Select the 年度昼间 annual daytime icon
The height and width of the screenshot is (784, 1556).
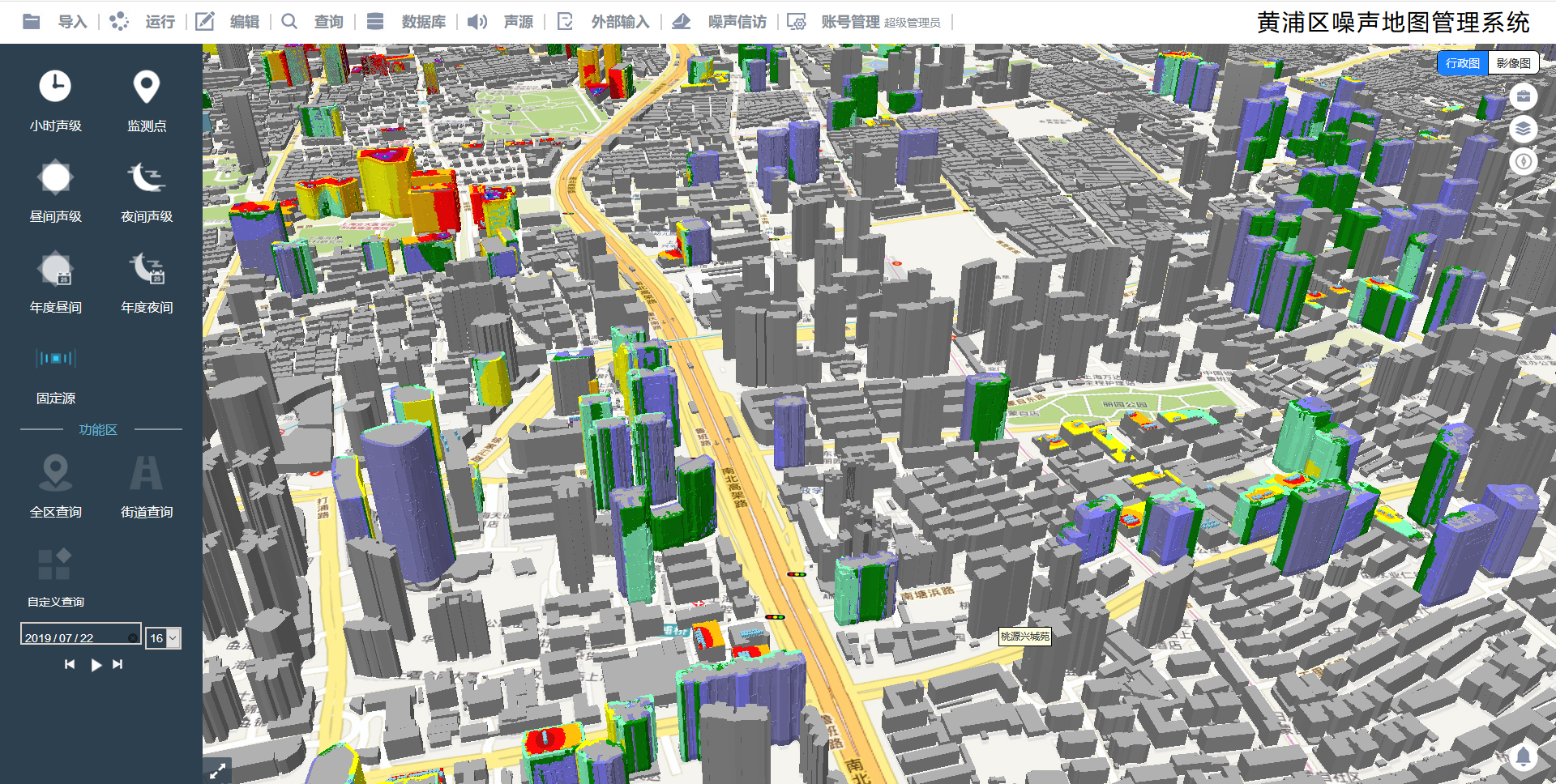tap(55, 268)
